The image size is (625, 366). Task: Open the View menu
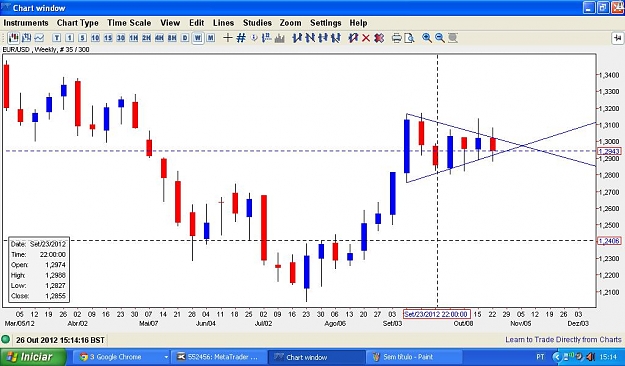(170, 23)
